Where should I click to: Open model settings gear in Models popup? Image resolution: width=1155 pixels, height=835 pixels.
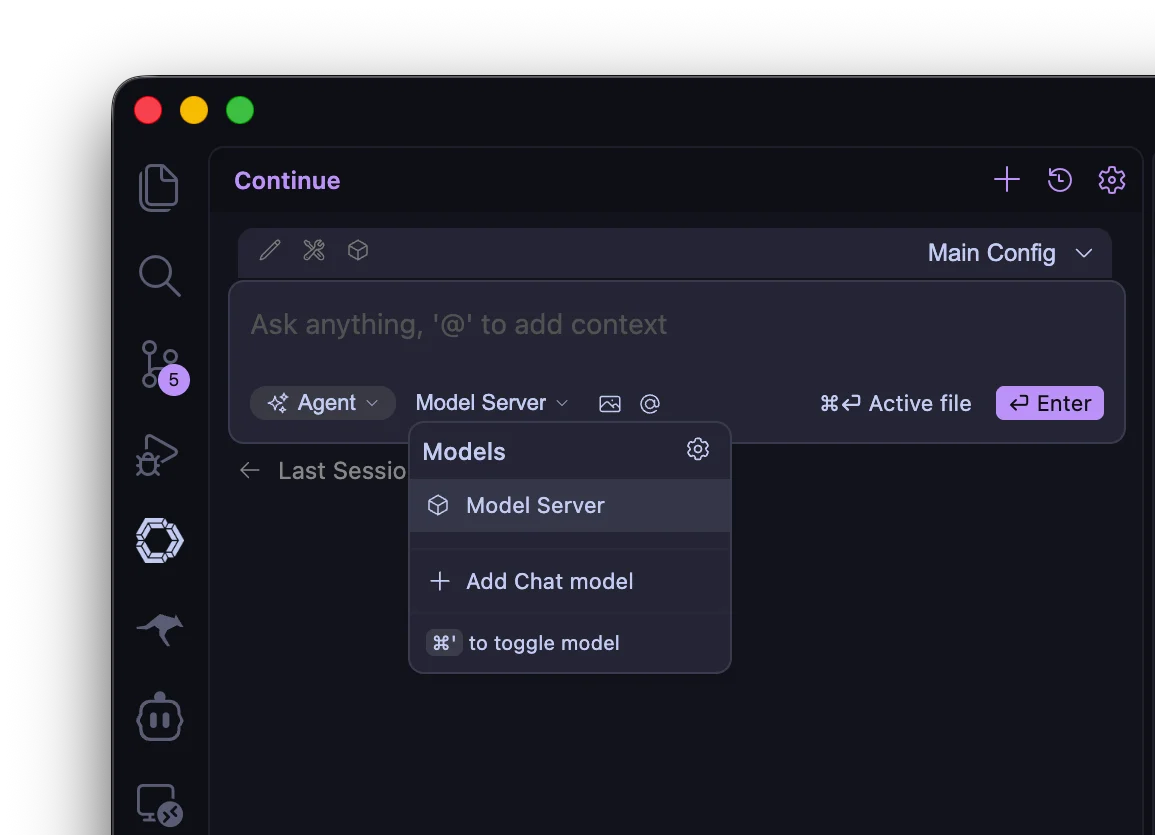coord(698,449)
